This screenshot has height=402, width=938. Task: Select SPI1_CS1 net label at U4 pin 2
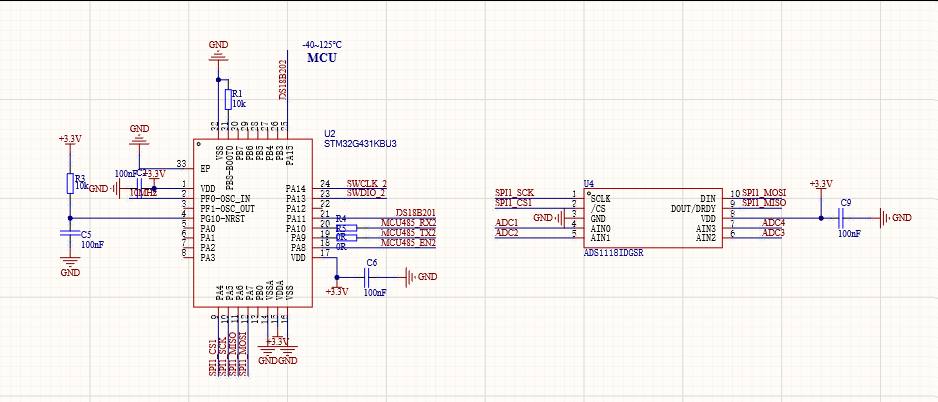click(514, 202)
